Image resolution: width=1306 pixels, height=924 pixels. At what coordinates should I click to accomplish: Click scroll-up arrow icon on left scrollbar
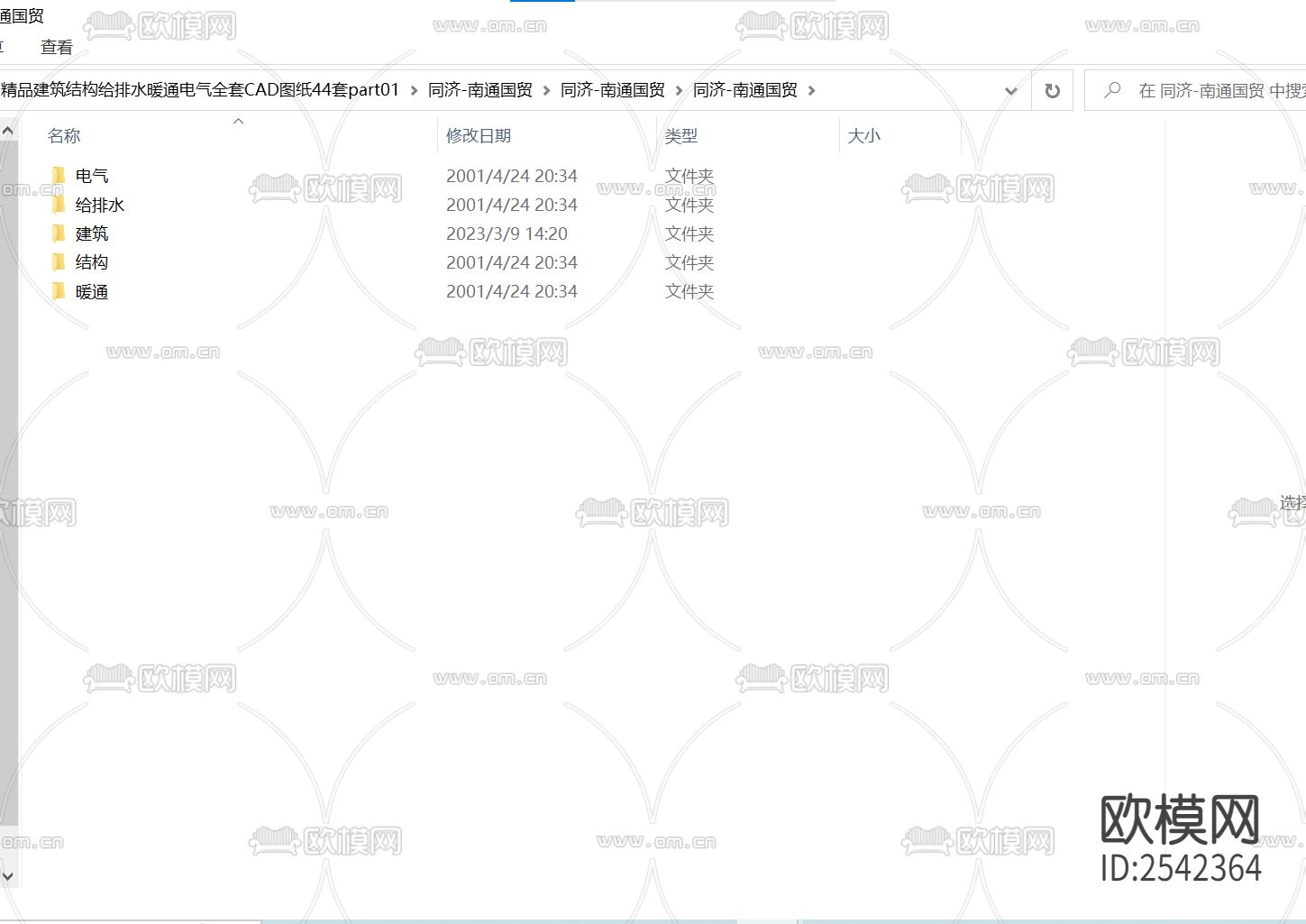coord(8,129)
